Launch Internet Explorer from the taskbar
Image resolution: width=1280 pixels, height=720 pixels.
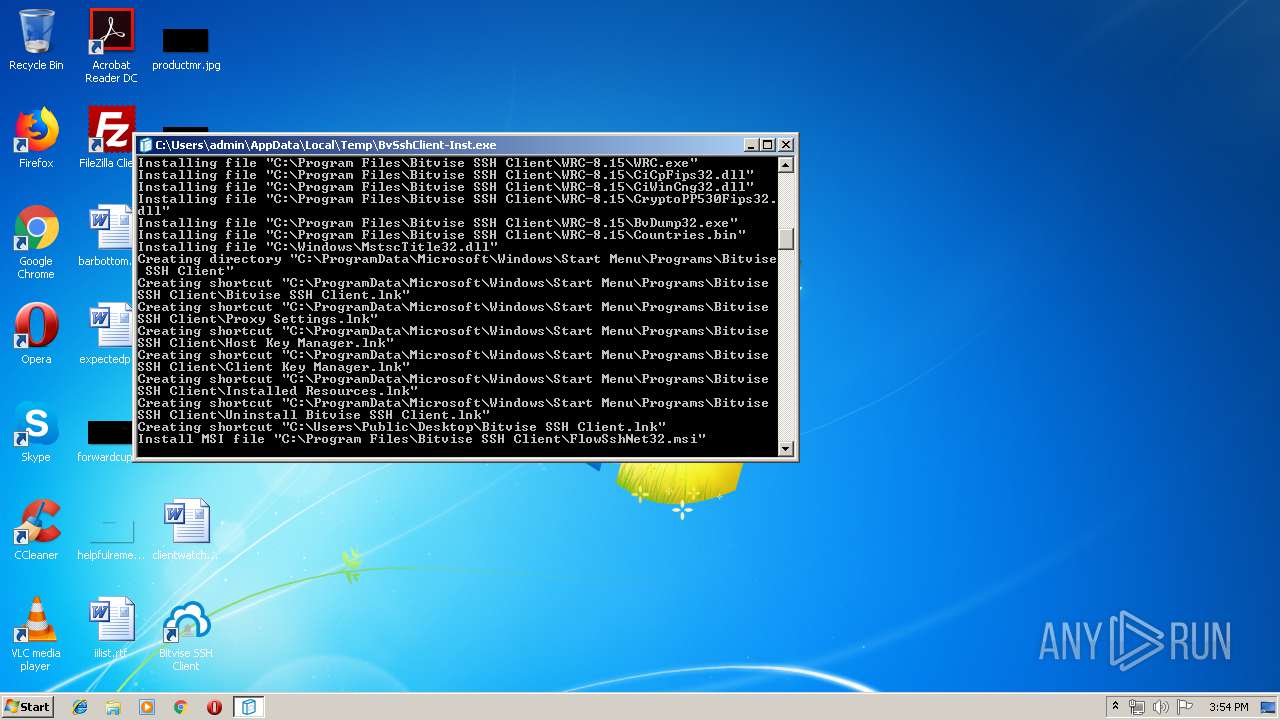click(80, 707)
